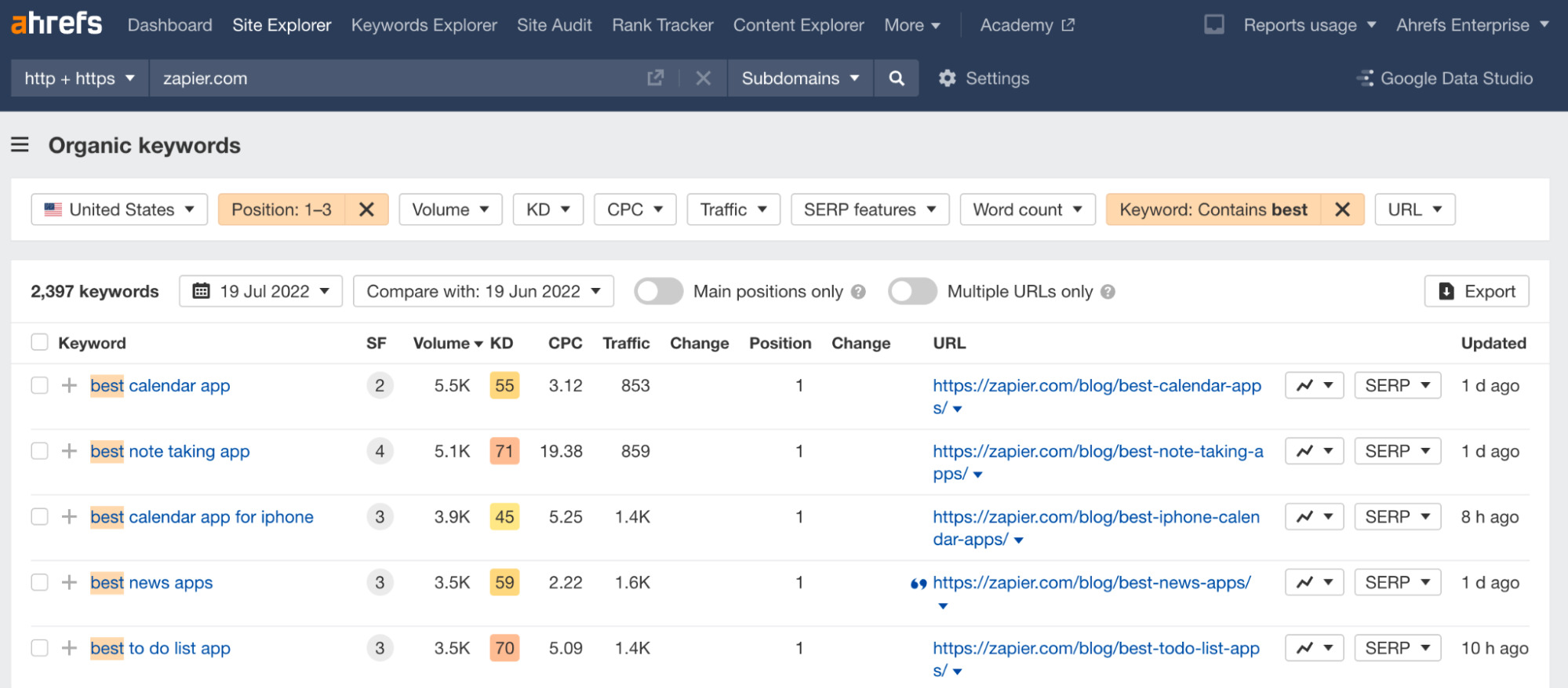The width and height of the screenshot is (1568, 688).
Task: Click the Export button
Action: point(1476,291)
